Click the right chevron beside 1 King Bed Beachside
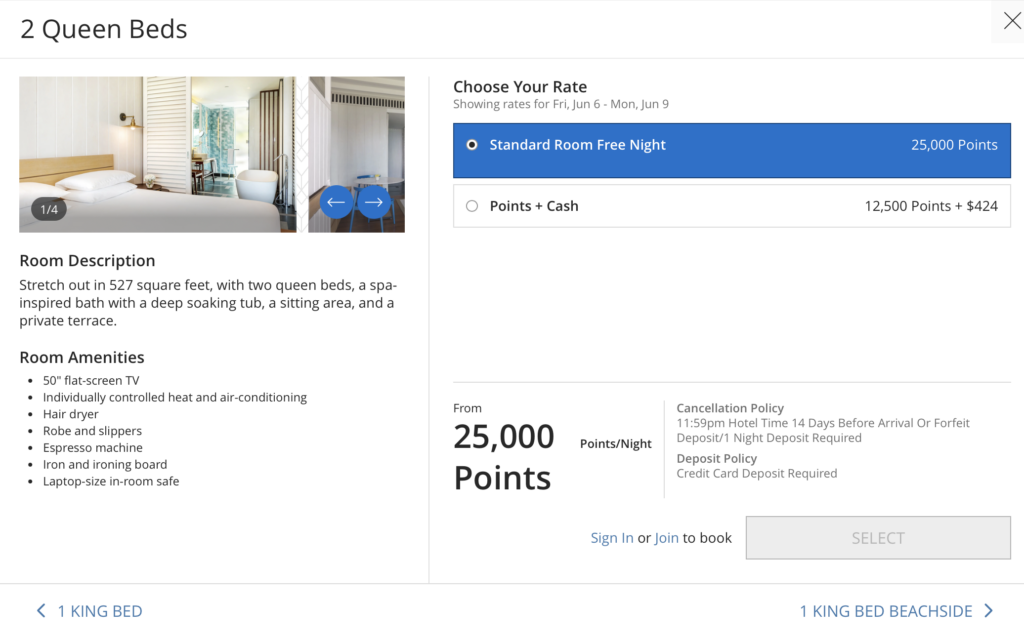The height and width of the screenshot is (640, 1024). pos(988,611)
